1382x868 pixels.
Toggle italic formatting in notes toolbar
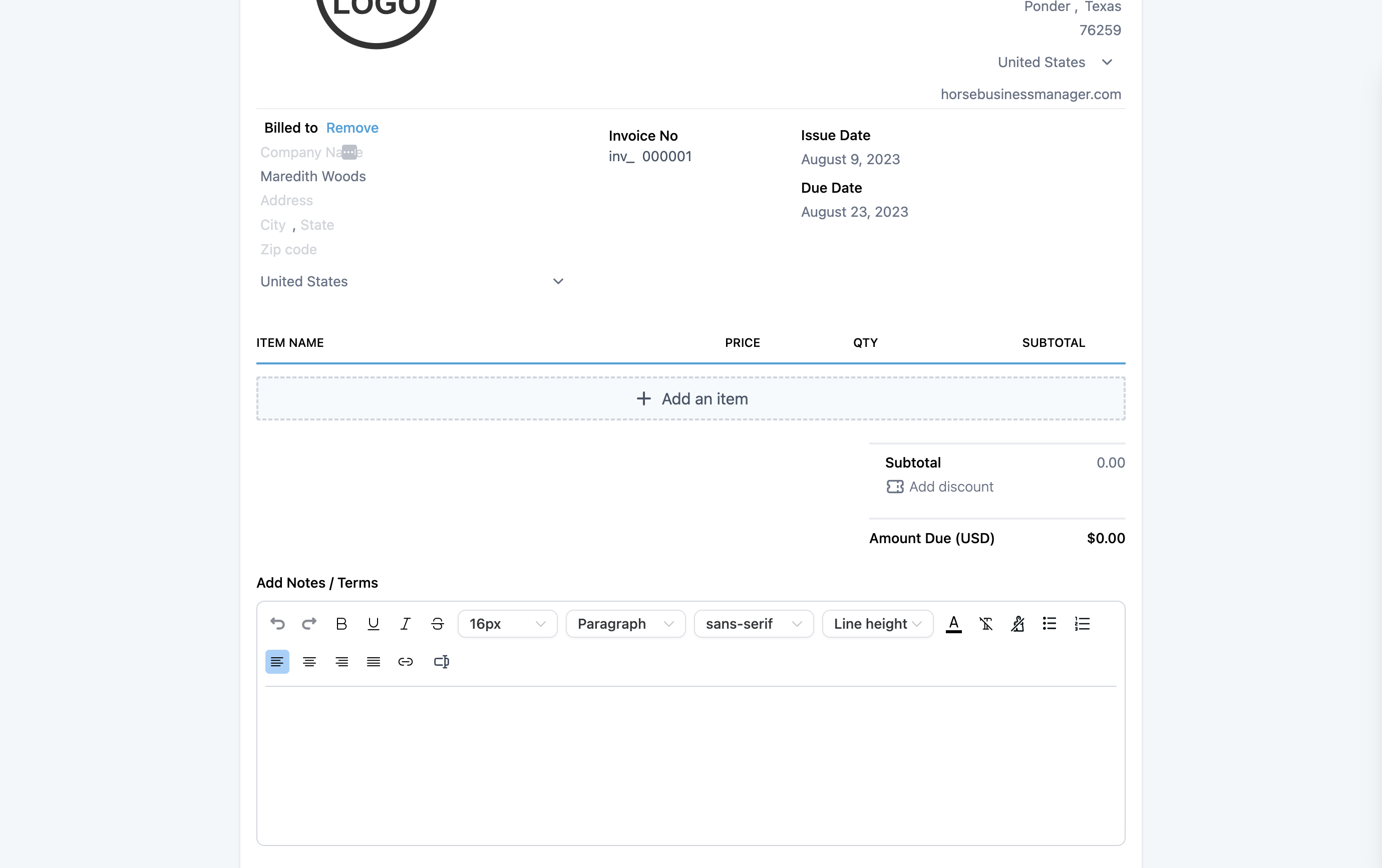pyautogui.click(x=406, y=624)
